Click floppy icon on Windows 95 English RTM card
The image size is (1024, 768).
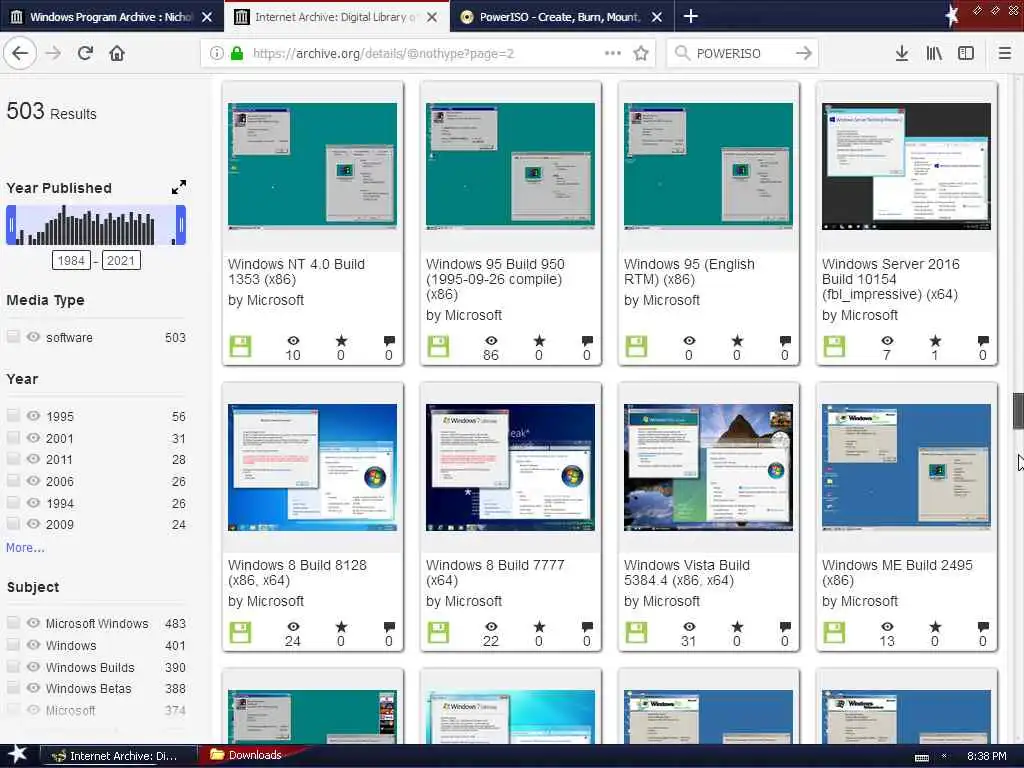[636, 346]
